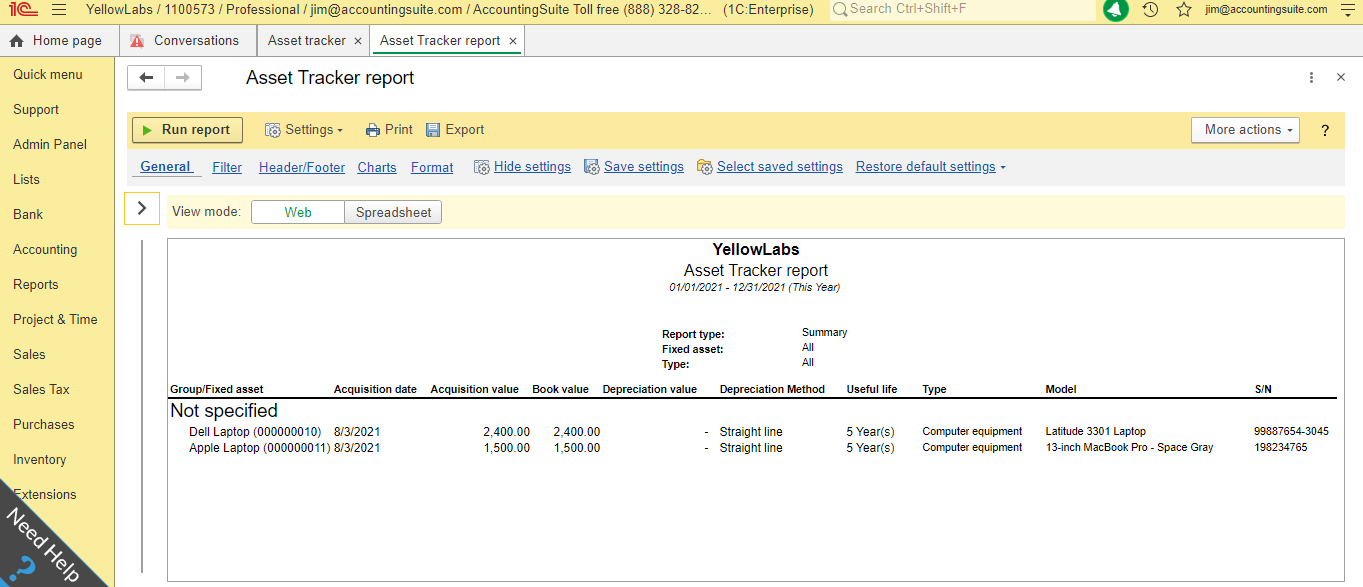Open the Format settings tab
This screenshot has height=587, width=1363.
click(x=432, y=167)
